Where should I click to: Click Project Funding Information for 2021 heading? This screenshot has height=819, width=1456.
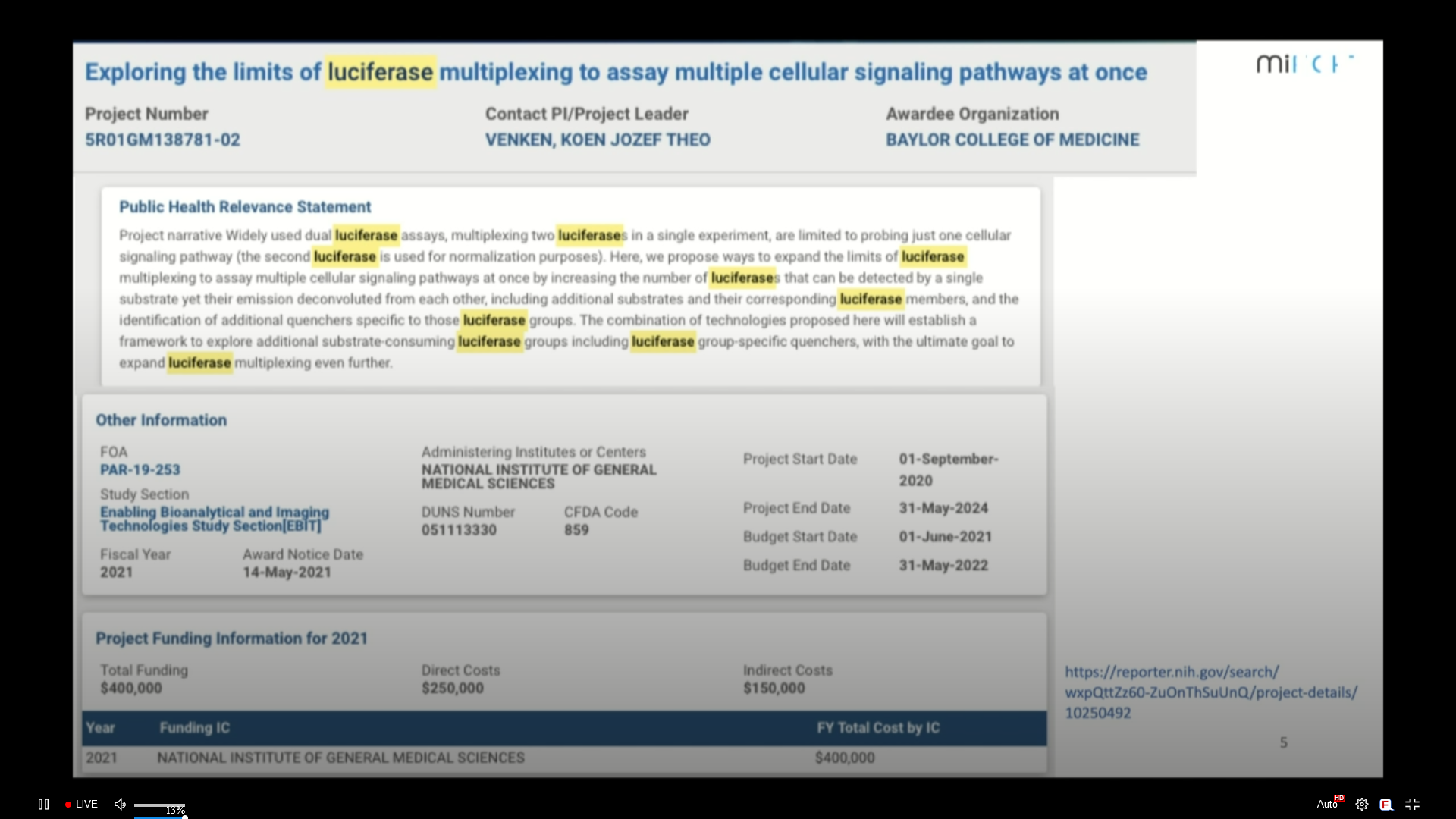tap(231, 639)
